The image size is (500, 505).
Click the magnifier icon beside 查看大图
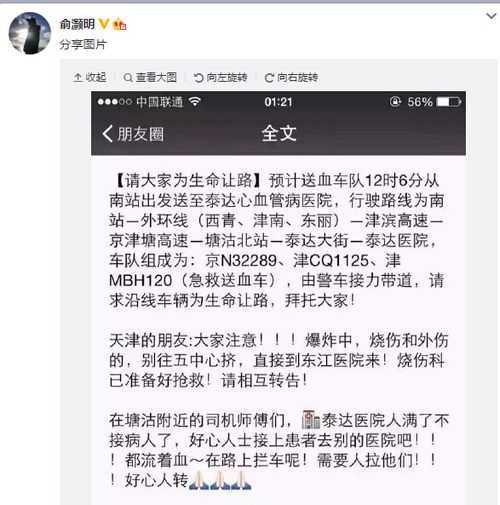tap(128, 78)
